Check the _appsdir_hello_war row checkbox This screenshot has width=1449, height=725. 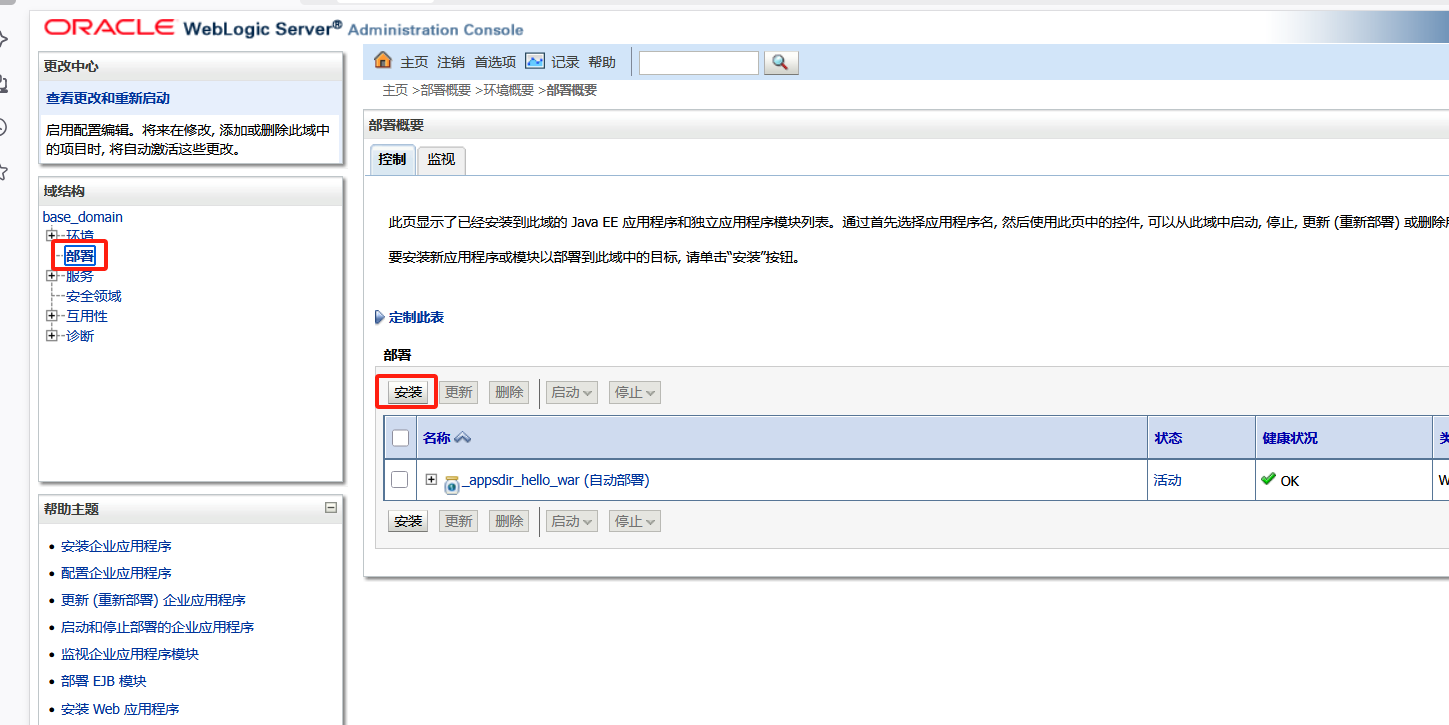coord(400,480)
